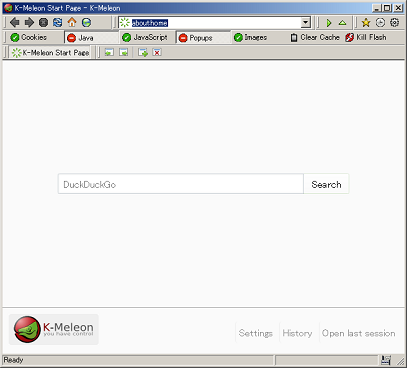Screen dimensions: 407x368
Task: Expand the URL bar dropdown arrow
Action: (306, 23)
